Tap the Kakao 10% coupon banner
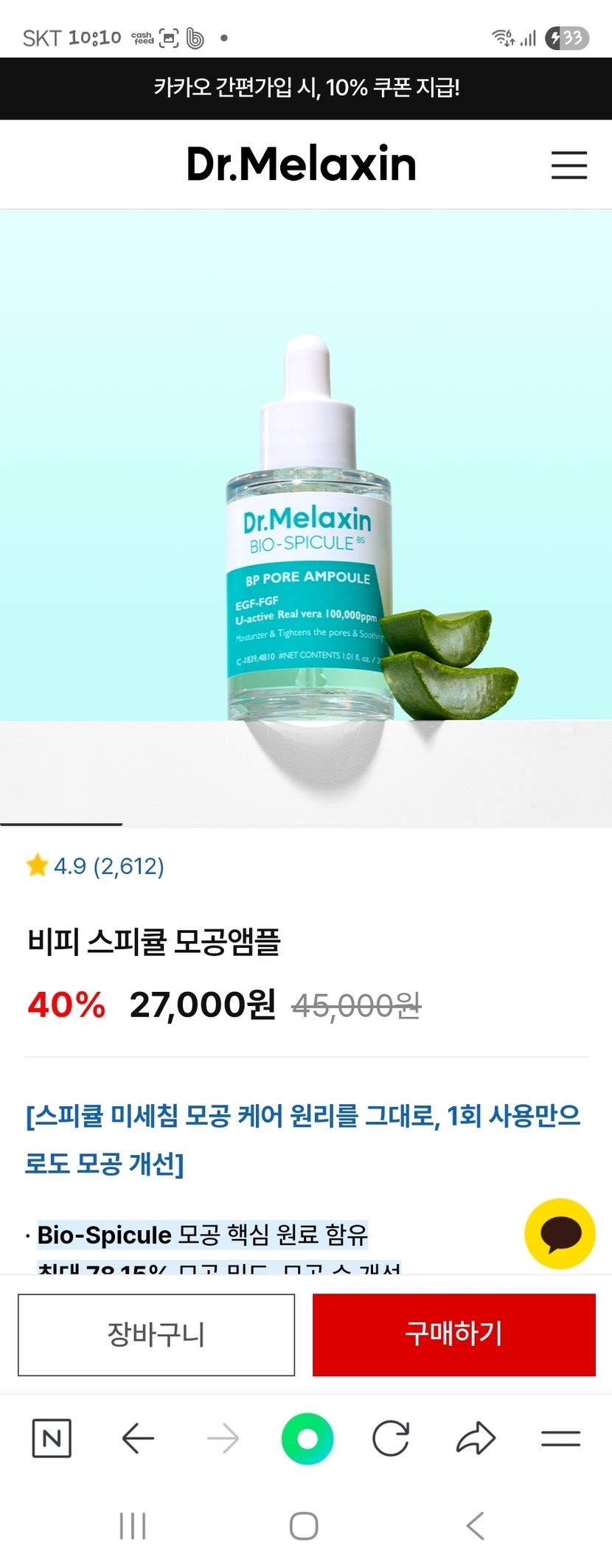The image size is (612, 1568). coord(306,89)
